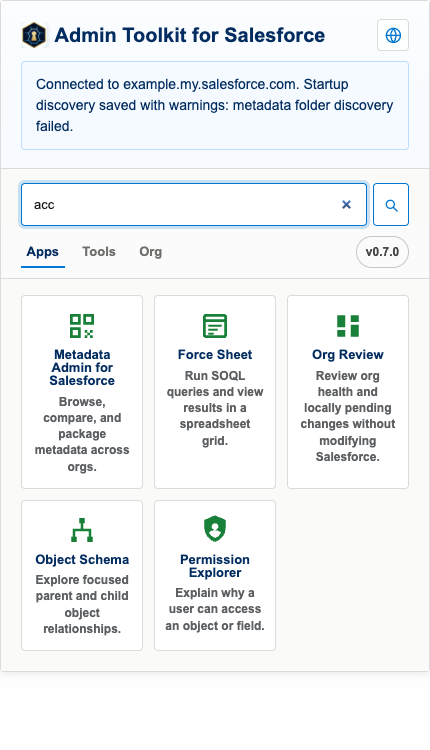
Task: Open the Object Schema title link
Action: [x=82, y=559]
